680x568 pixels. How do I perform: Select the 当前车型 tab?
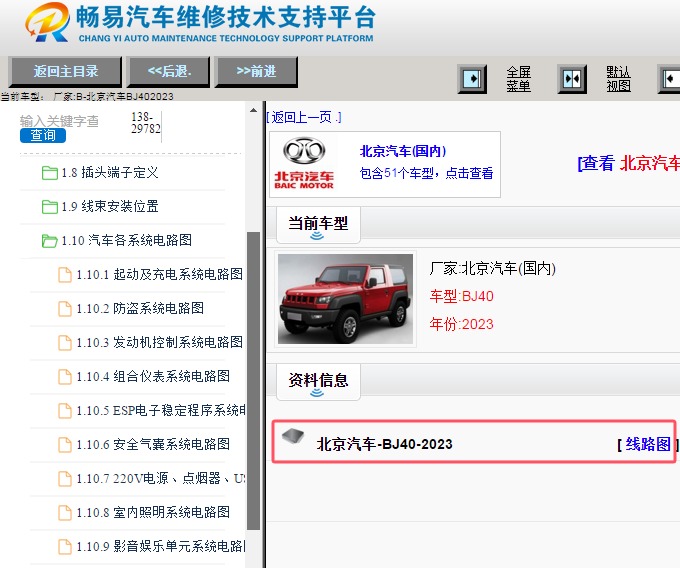pos(318,225)
